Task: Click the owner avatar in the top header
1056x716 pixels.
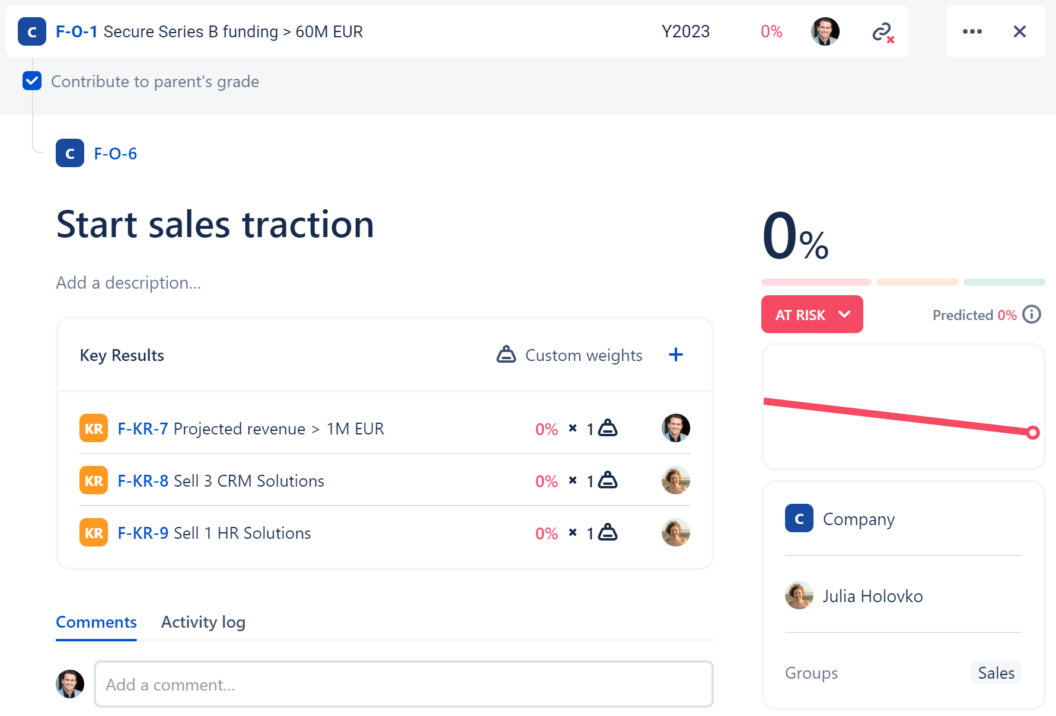Action: pos(825,31)
